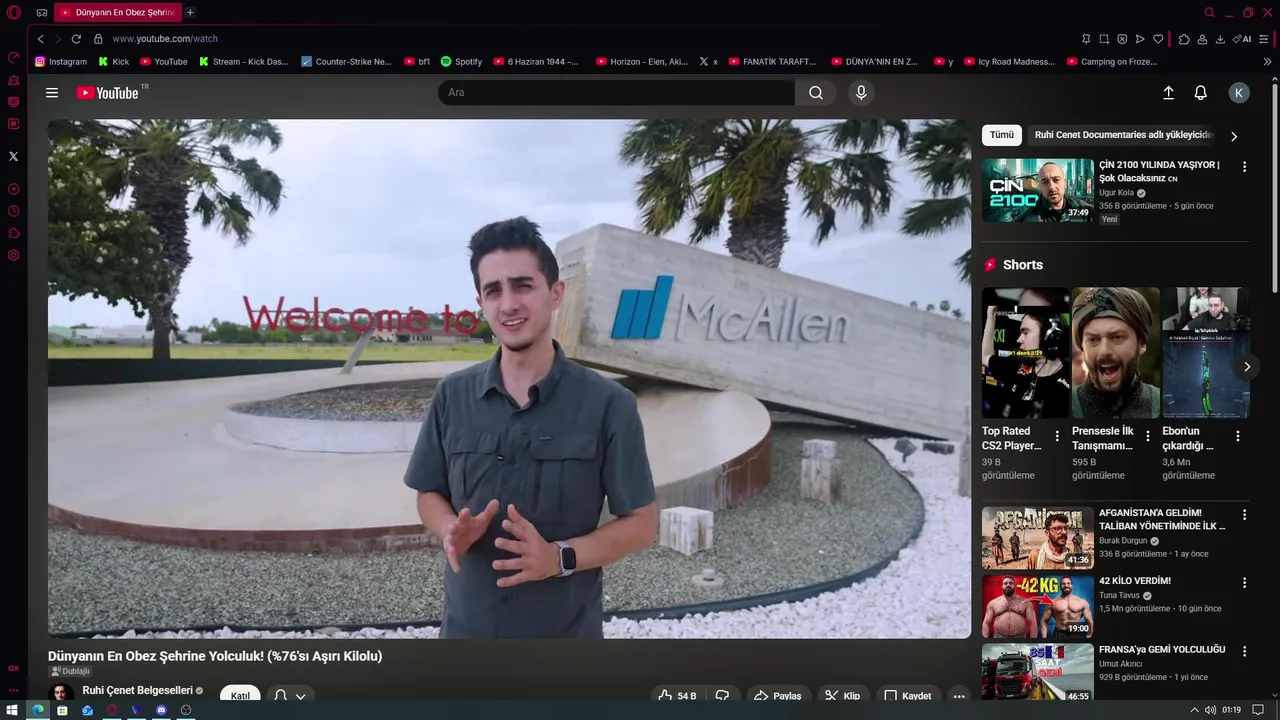Select the Tümü filter chip
Screen dimensions: 1280x720
1001,135
